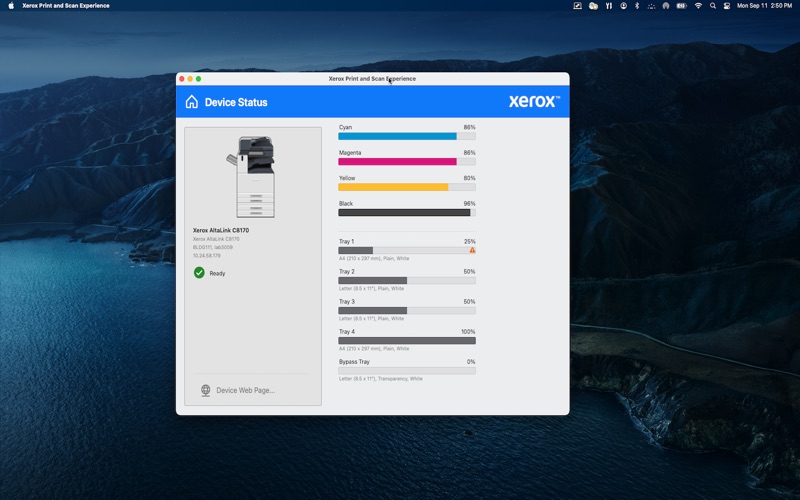Go home via the house icon
This screenshot has height=500, width=800.
coord(191,102)
